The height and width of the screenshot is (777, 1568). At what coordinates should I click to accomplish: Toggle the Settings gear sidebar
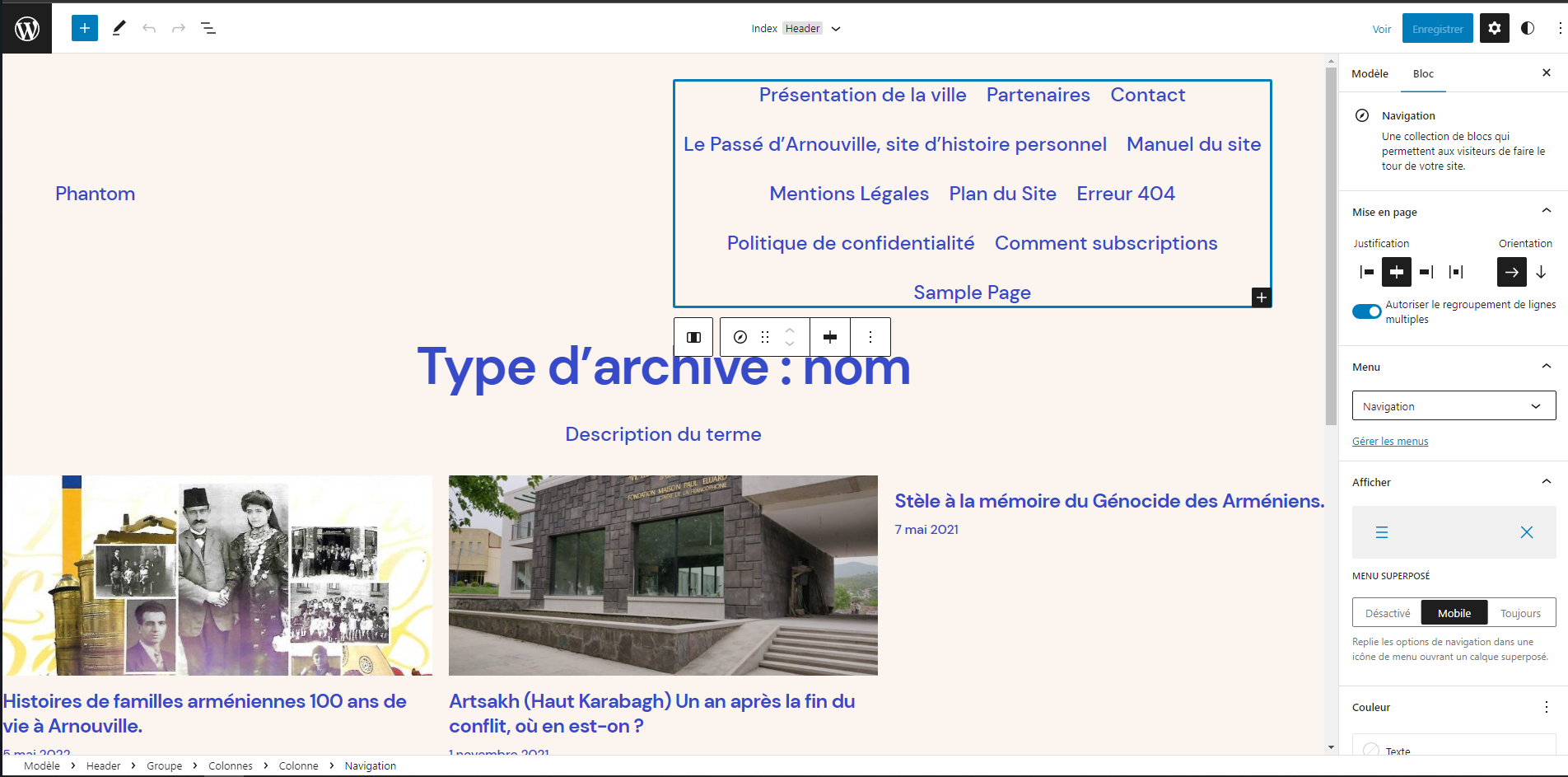(1495, 28)
